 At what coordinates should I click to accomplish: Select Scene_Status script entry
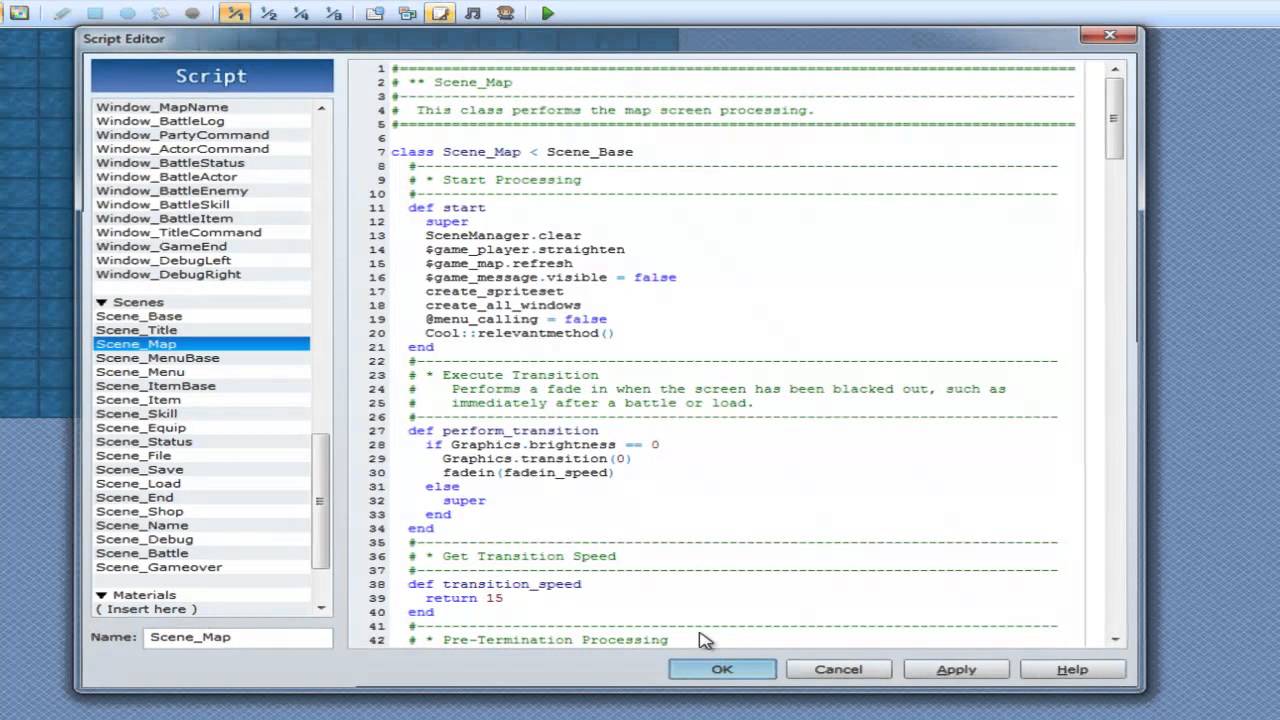pos(202,442)
